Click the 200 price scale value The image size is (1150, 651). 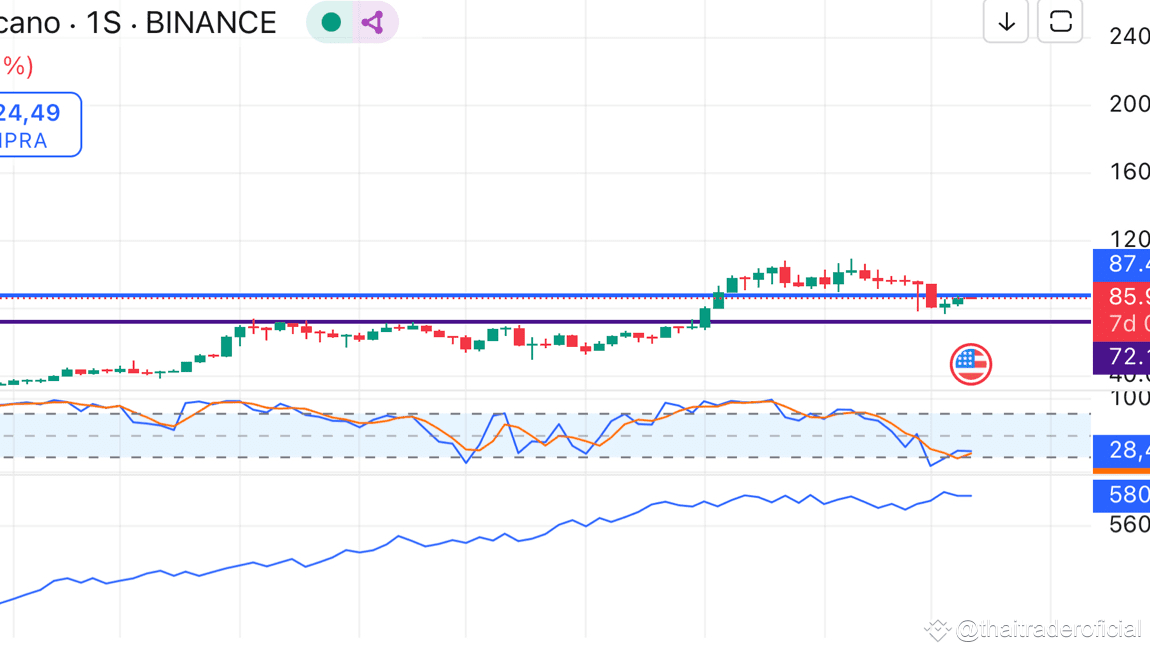(1129, 104)
